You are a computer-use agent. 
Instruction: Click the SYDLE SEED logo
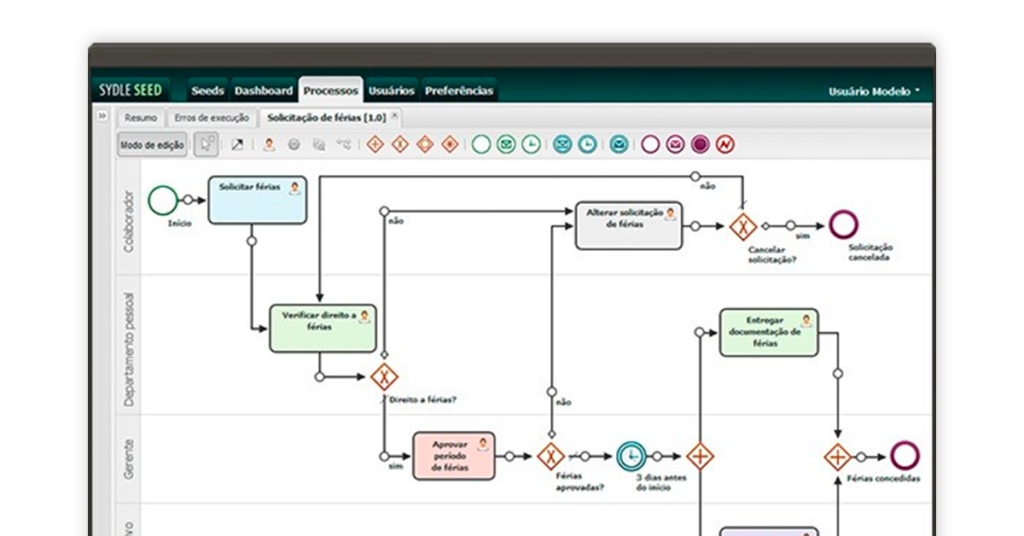pos(131,90)
